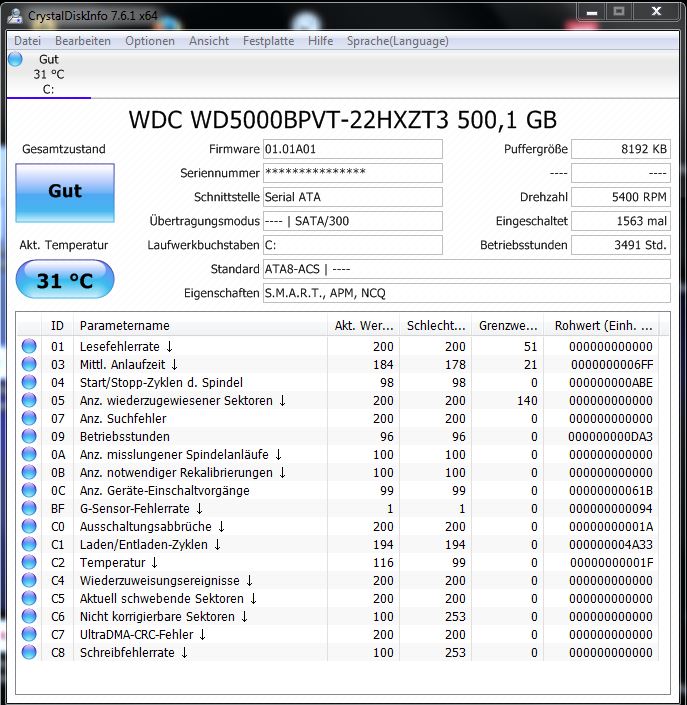Click raw value 000000000DA3
687x705 pixels.
611,437
